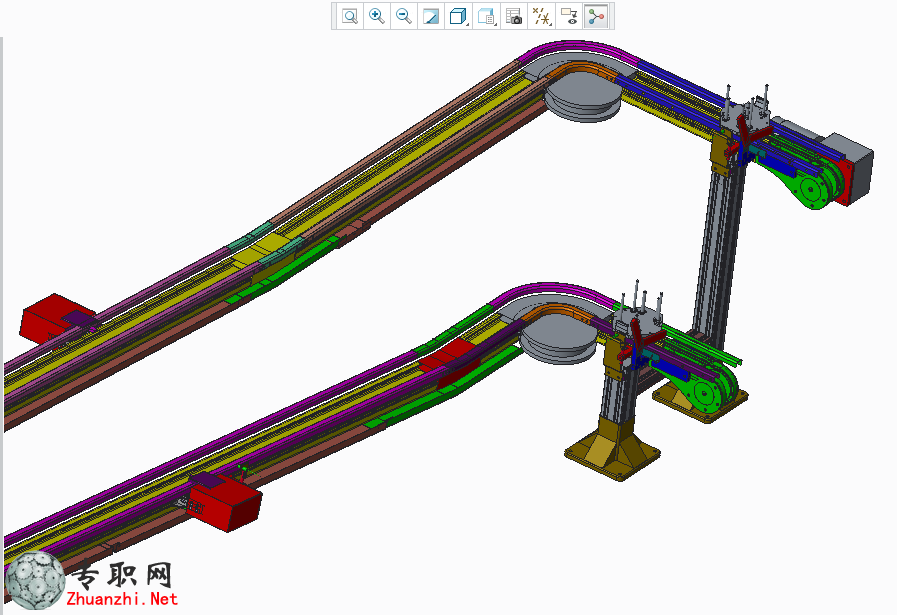Click the Refit view icon

pos(350,16)
